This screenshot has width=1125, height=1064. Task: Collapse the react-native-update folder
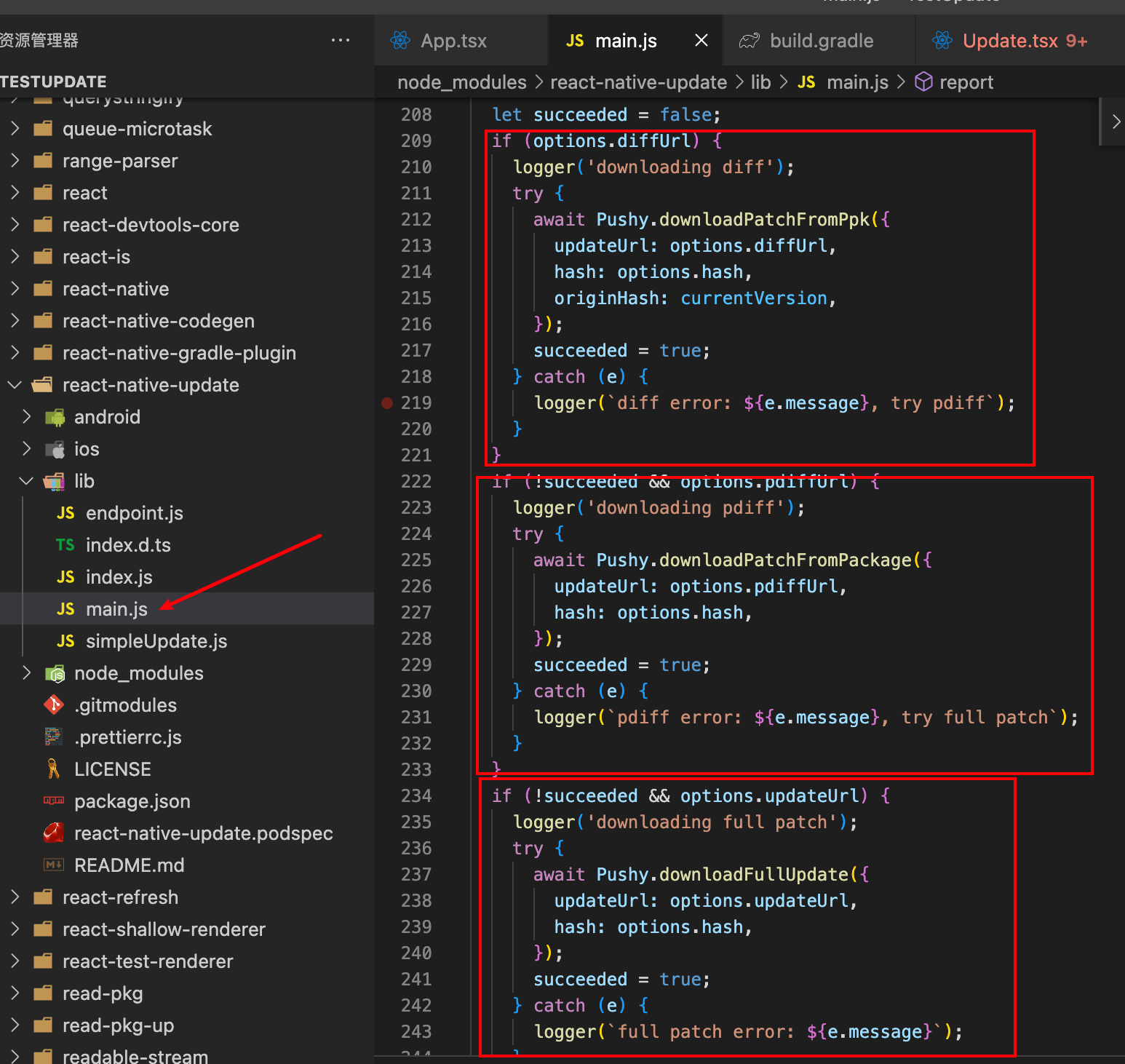(x=15, y=385)
